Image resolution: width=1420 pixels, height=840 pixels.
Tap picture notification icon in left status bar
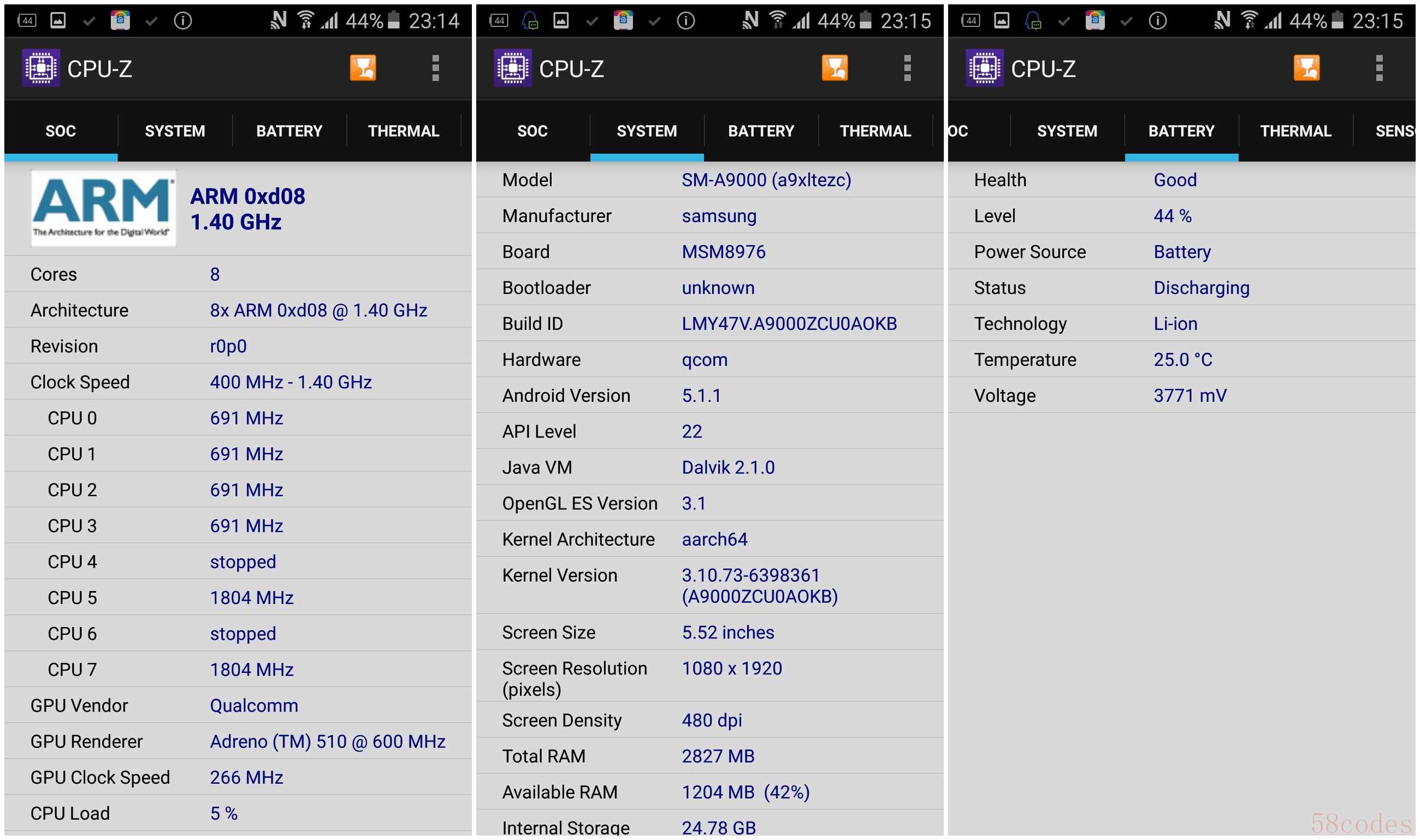[x=58, y=21]
